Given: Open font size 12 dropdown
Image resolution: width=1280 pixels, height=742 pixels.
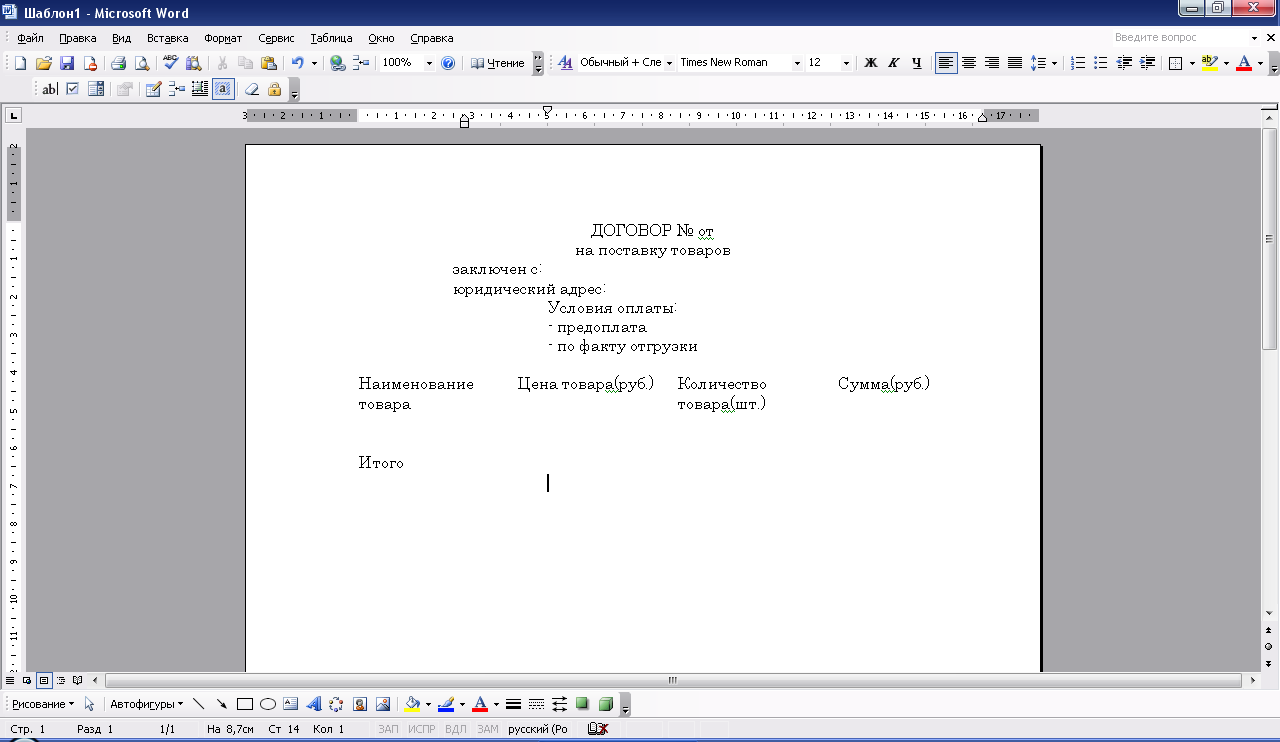Looking at the screenshot, I should pyautogui.click(x=846, y=63).
